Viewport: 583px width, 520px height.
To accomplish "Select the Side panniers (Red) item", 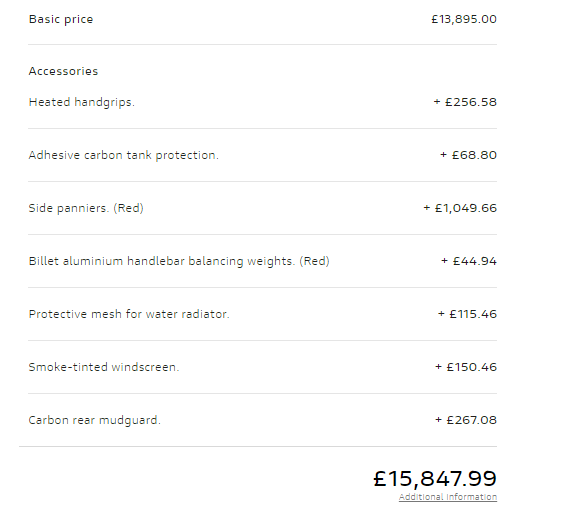I will click(86, 208).
